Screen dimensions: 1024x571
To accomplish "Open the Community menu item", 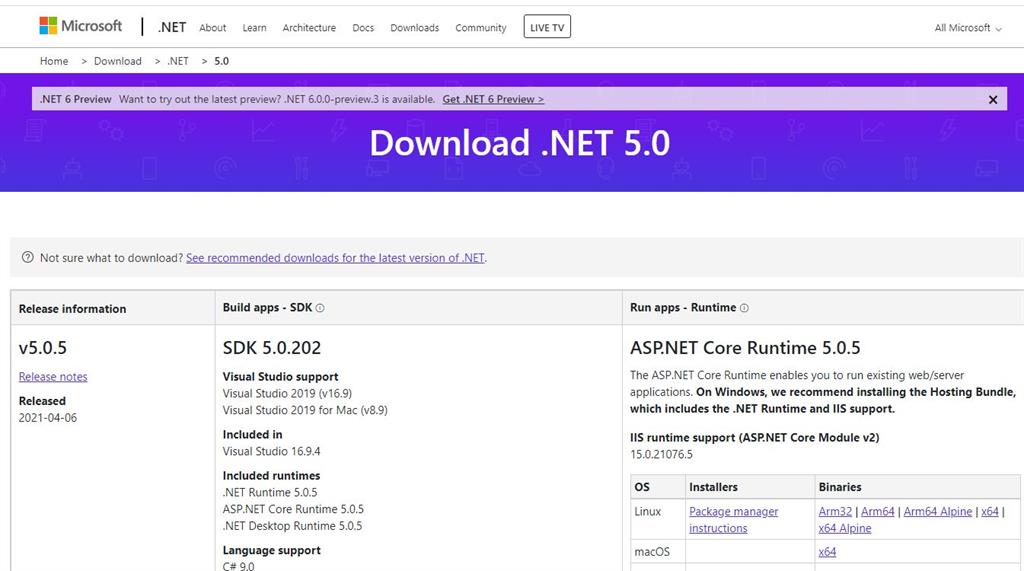I will point(481,27).
